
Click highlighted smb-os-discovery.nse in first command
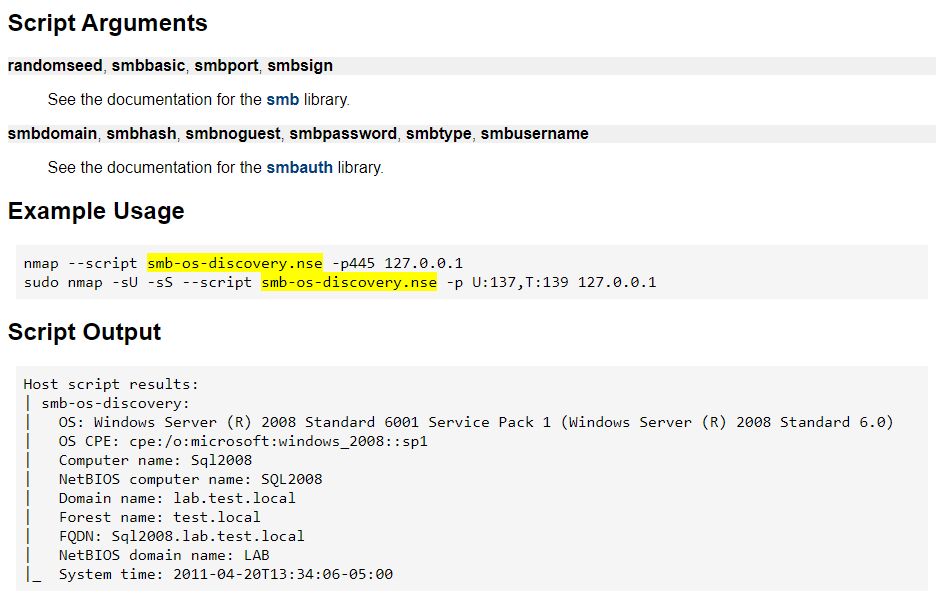(x=235, y=263)
